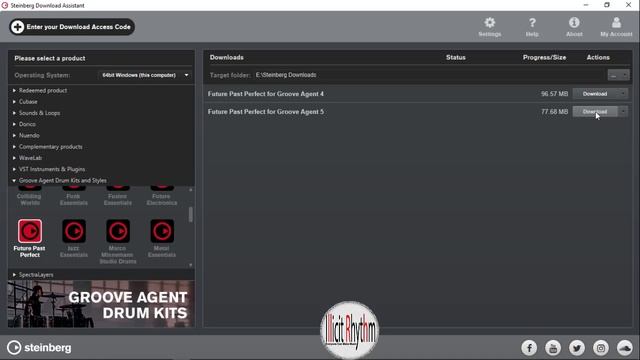Click the Status column header
Screen dimensions: 640x360
tap(456, 58)
